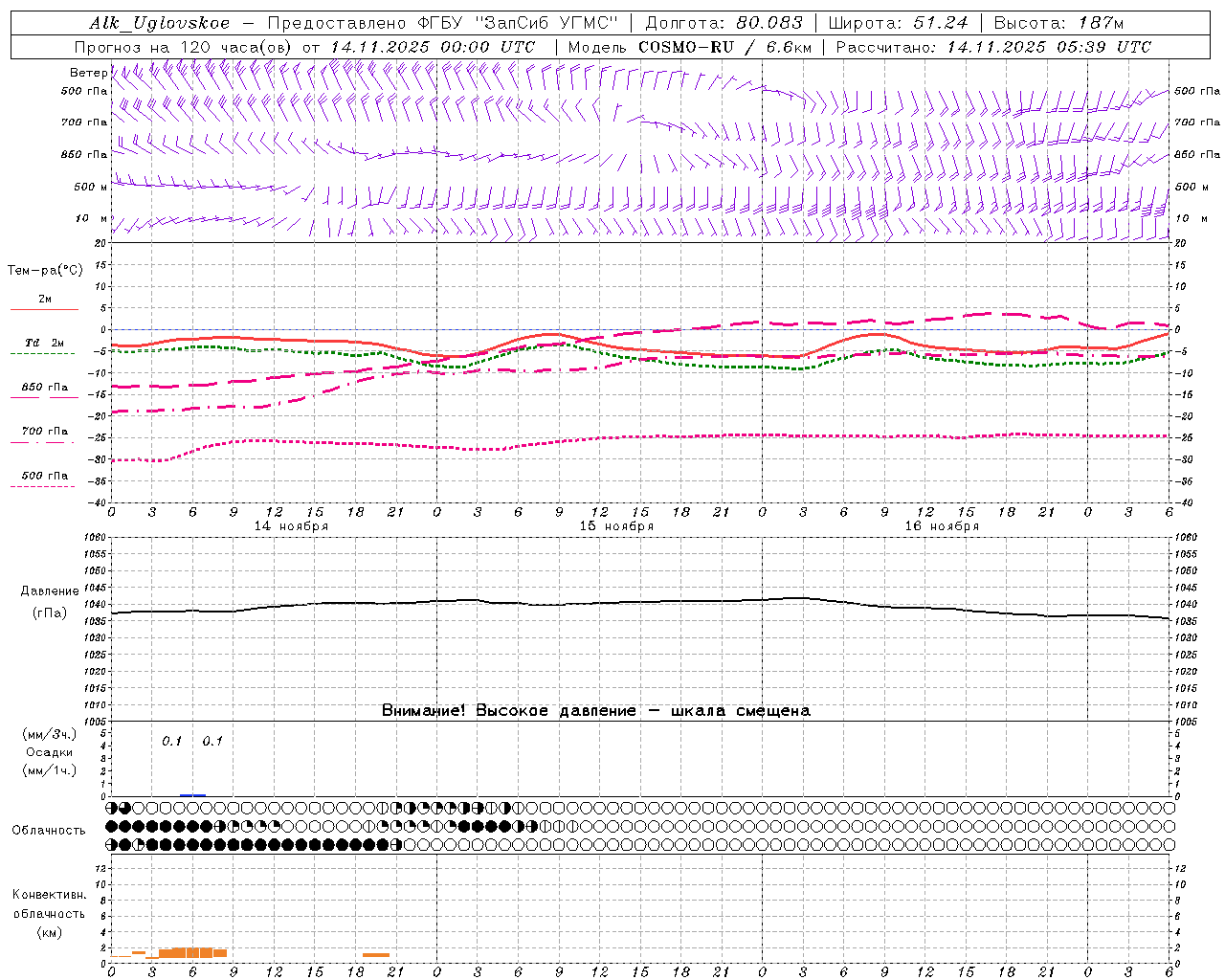Click the Тем-ра(°C) axis title
Image resolution: width=1225 pixels, height=980 pixels.
point(45,271)
